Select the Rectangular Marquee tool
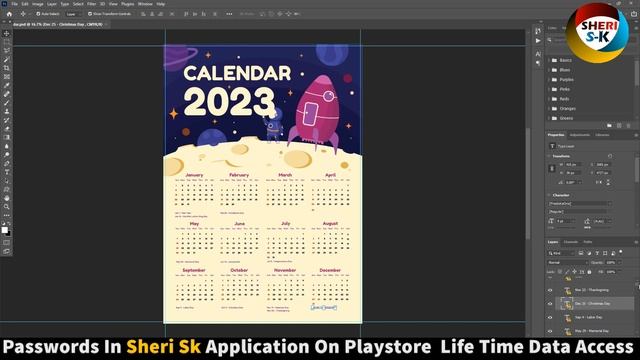 pos(7,42)
